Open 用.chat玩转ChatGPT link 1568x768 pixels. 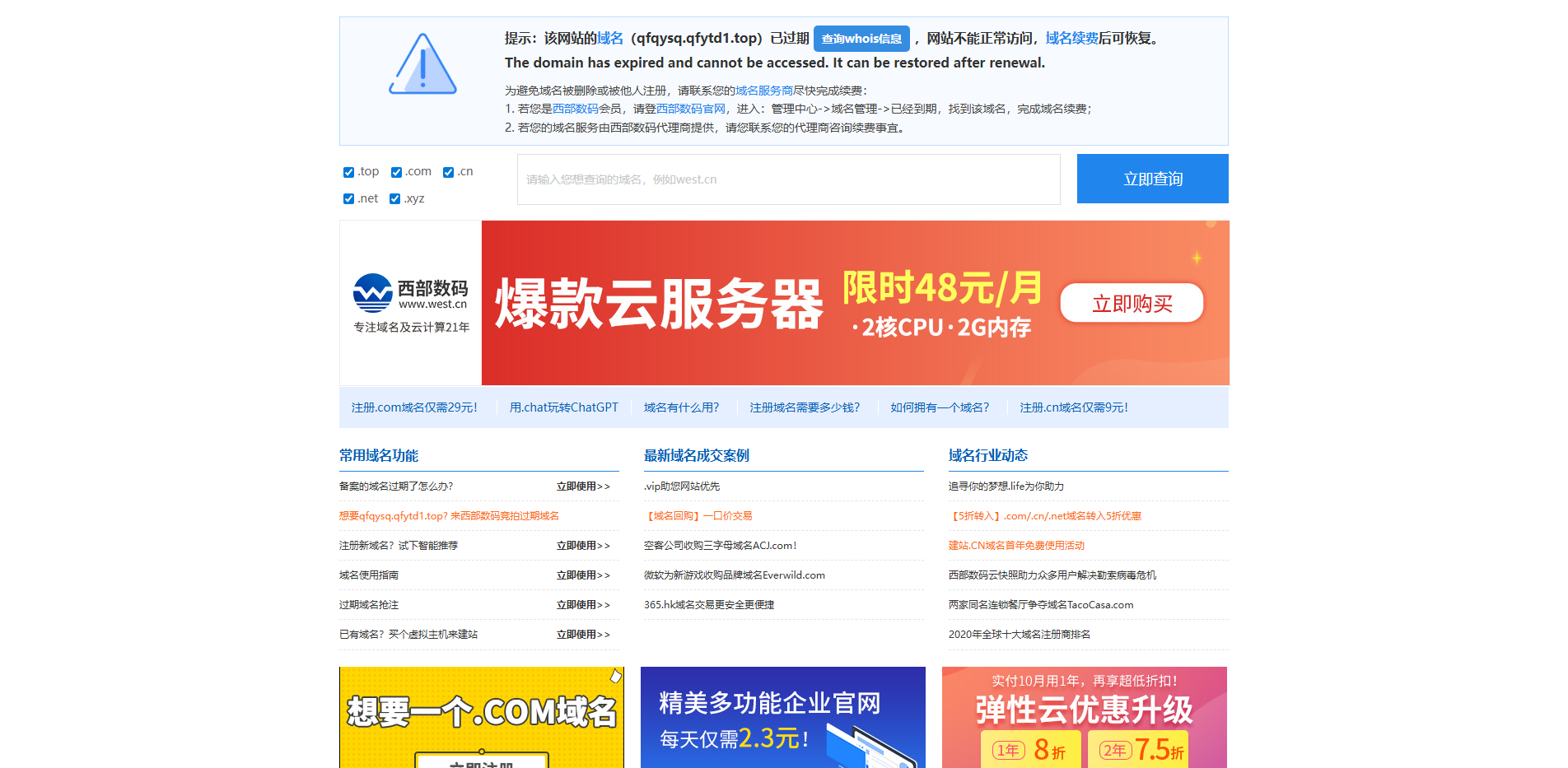tap(564, 407)
